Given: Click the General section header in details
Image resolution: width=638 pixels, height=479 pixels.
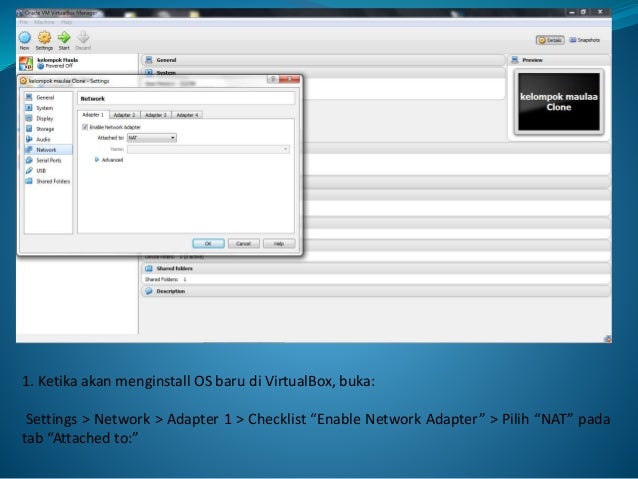Looking at the screenshot, I should [323, 60].
